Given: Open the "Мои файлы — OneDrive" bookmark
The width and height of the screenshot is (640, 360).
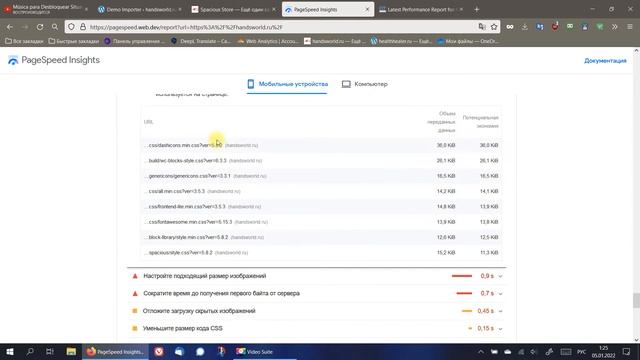Looking at the screenshot, I should click(468, 41).
